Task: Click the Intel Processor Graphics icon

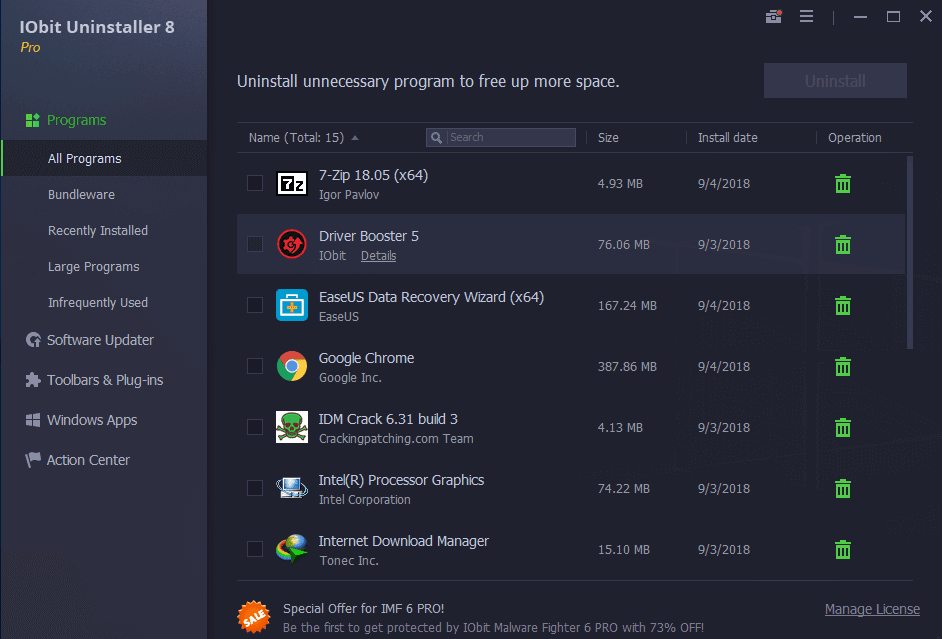Action: [x=292, y=488]
